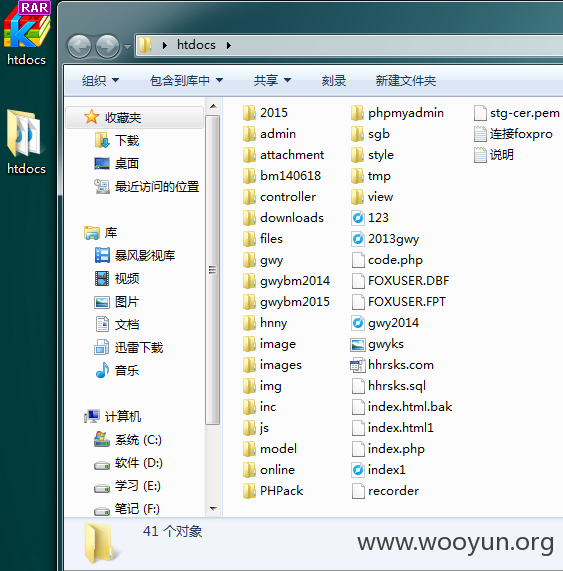Image resolution: width=563 pixels, height=571 pixels.
Task: Open the 组织 menu dropdown
Action: pos(100,80)
